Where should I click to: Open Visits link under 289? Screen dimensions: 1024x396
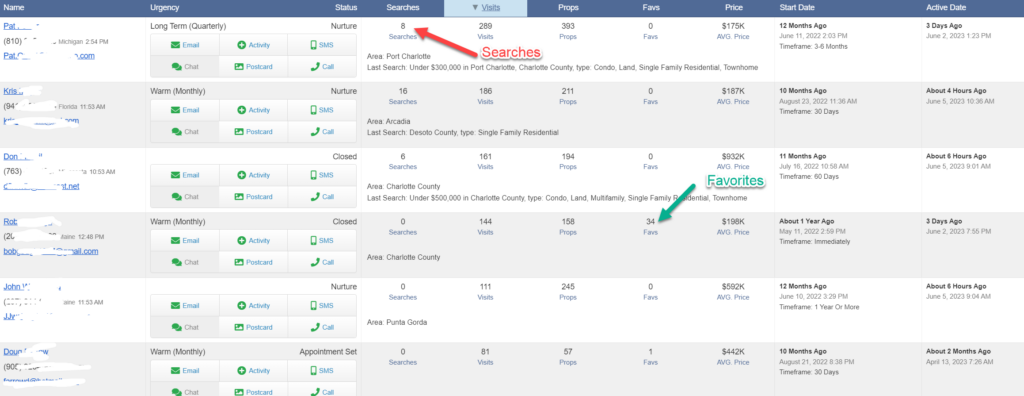point(485,37)
